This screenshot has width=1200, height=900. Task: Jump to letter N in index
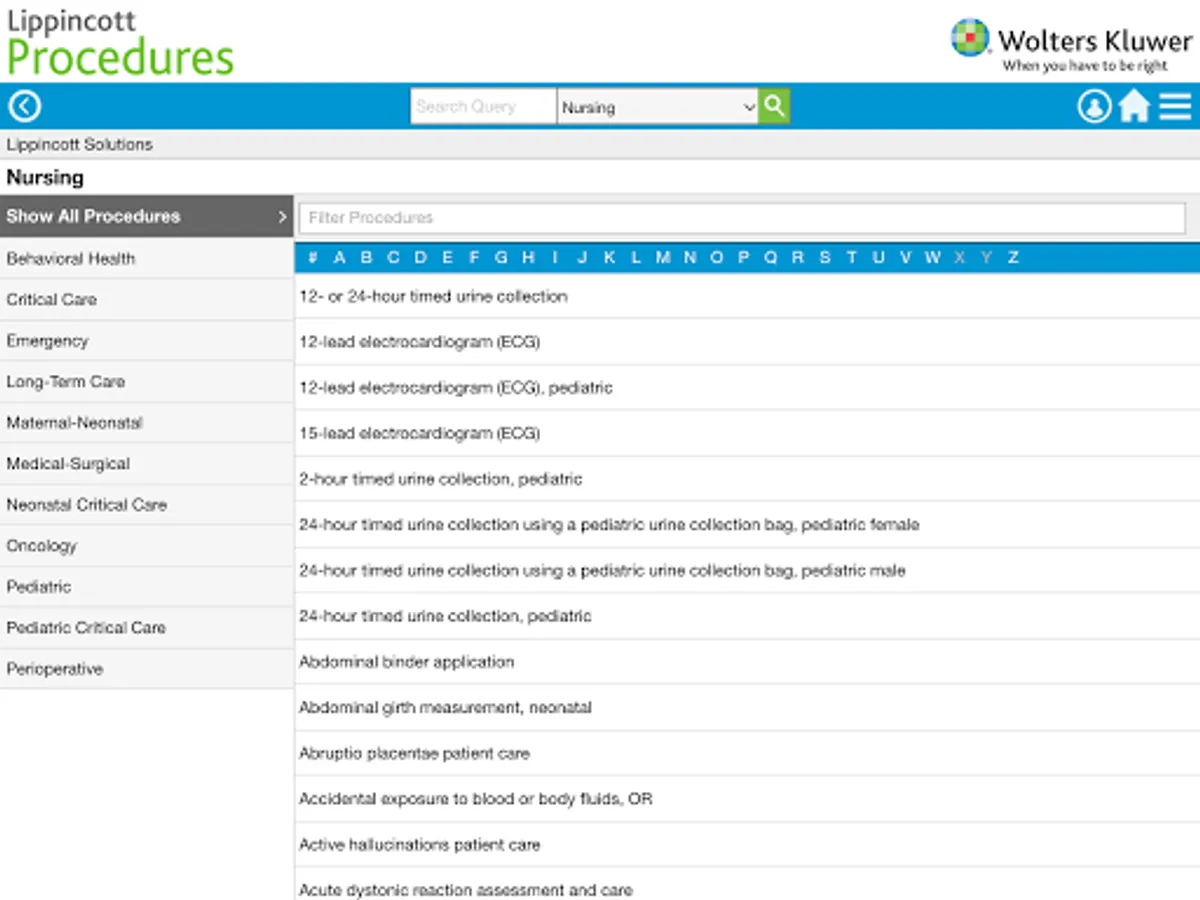tap(690, 257)
